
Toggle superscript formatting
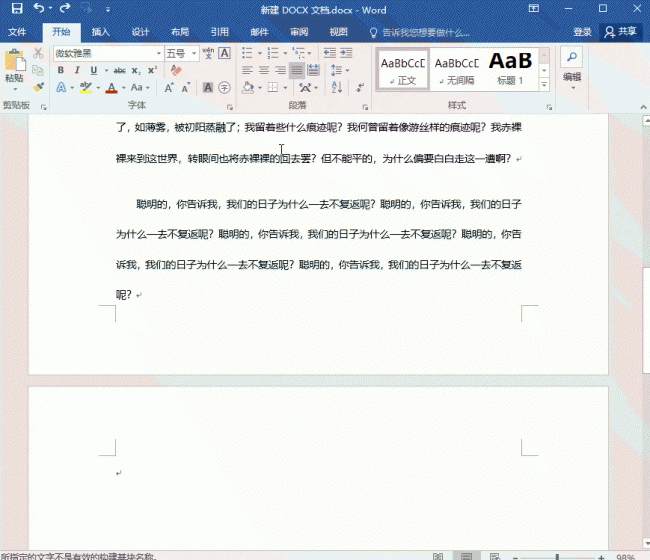pyautogui.click(x=153, y=70)
